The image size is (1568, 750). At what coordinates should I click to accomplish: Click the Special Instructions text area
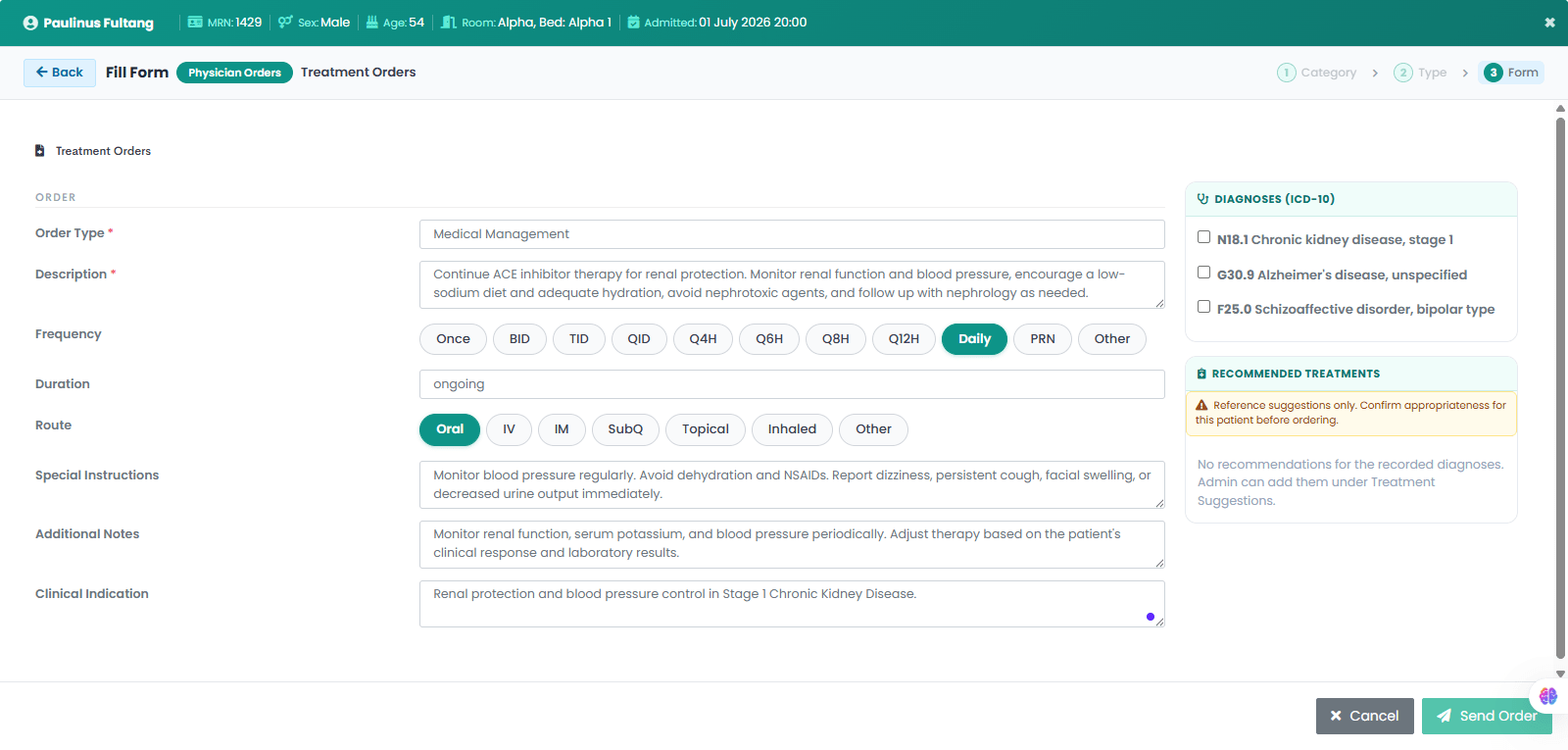tap(792, 484)
